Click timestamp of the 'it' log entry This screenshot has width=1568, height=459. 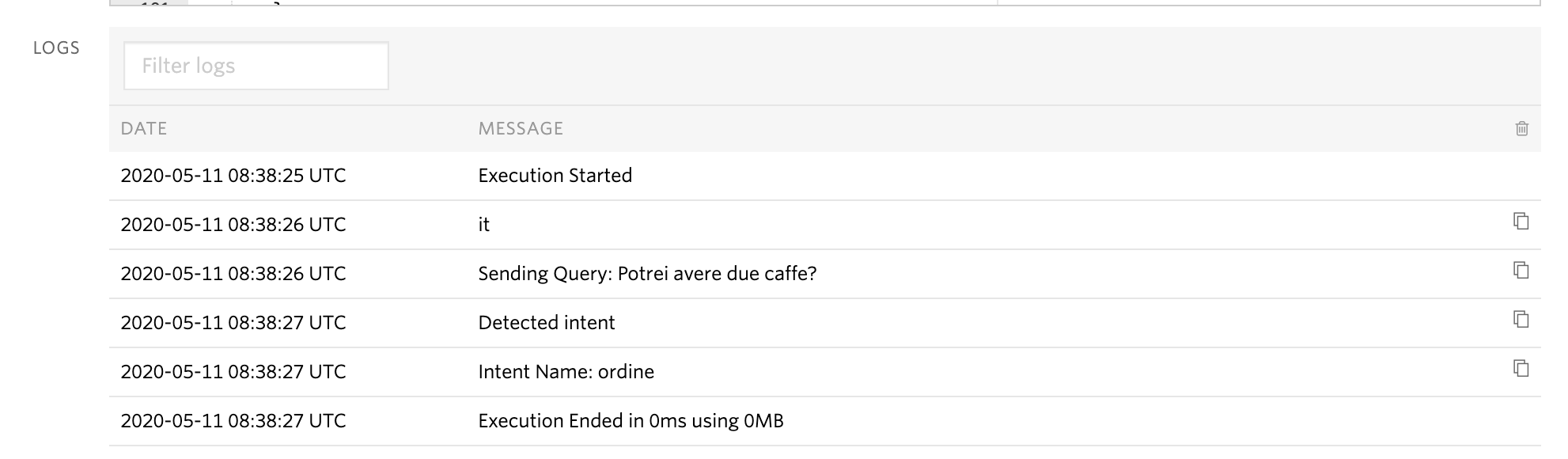[233, 225]
